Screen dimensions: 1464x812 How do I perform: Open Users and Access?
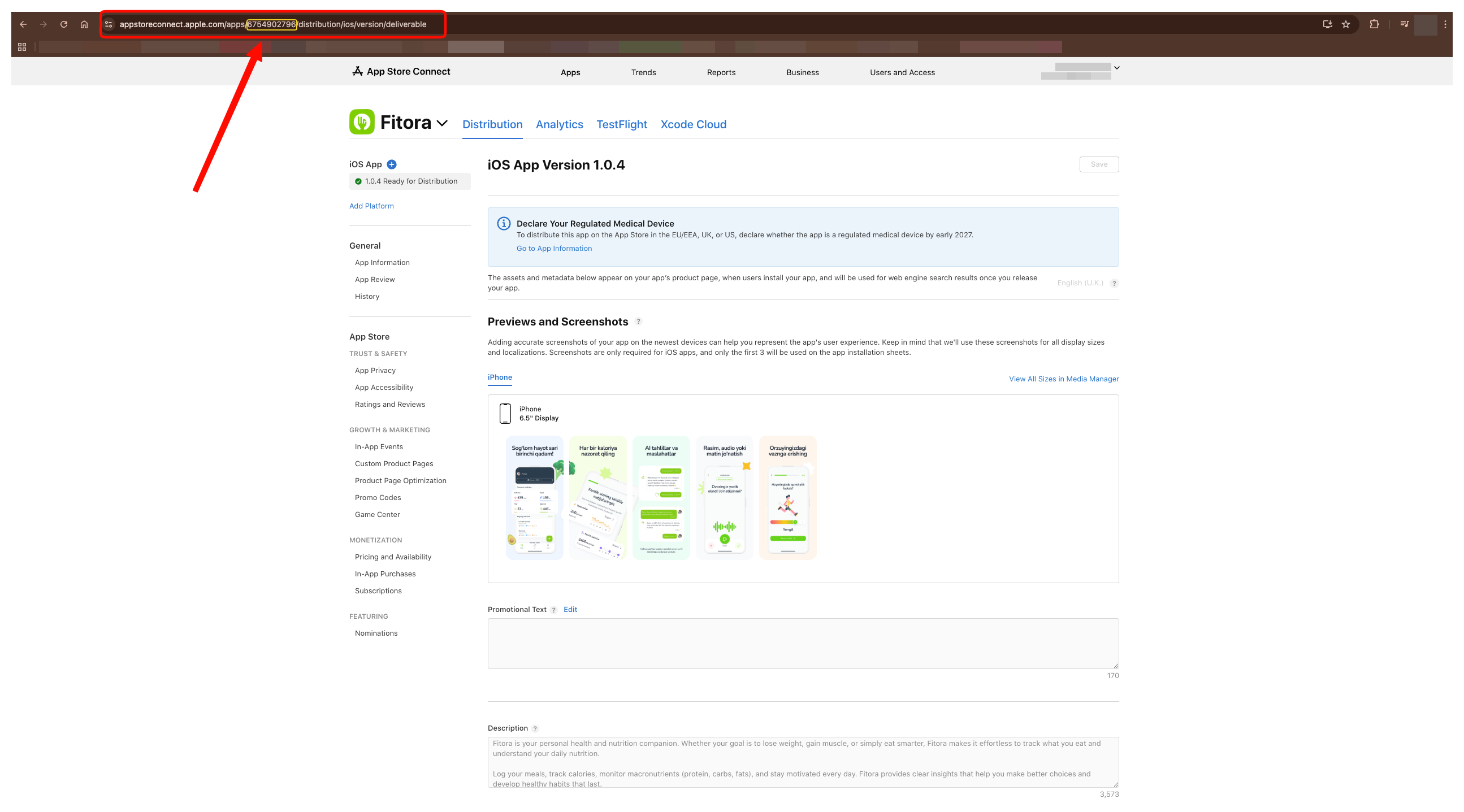(902, 73)
